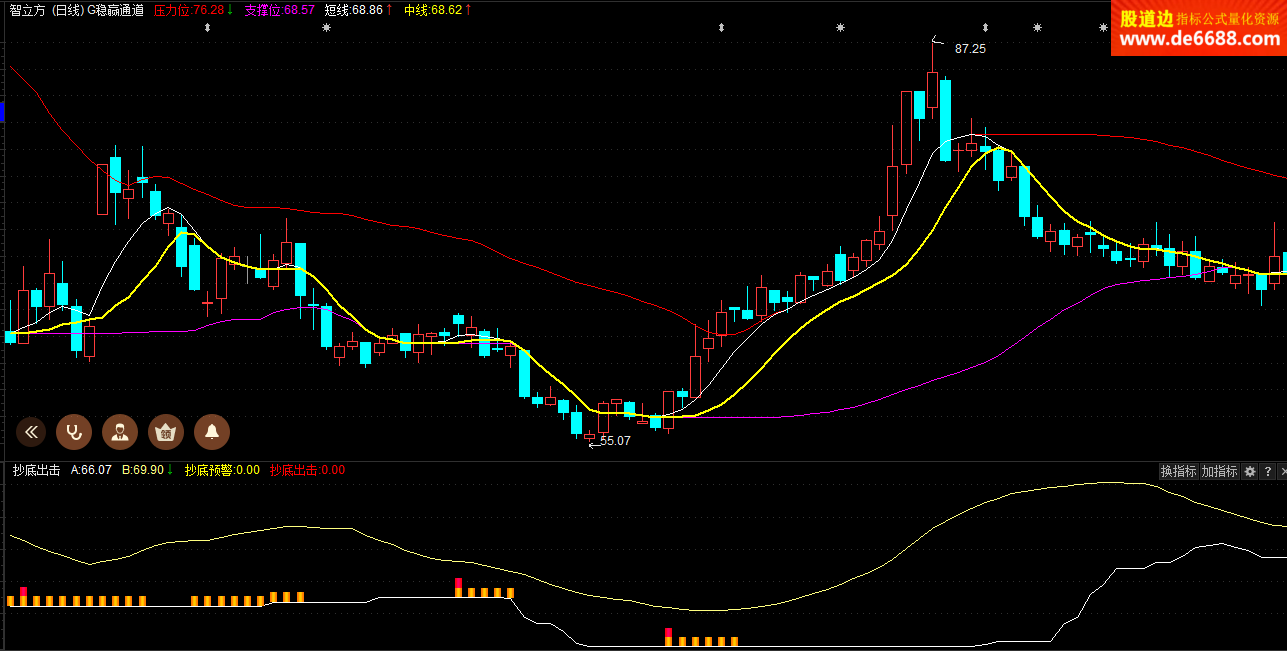The width and height of the screenshot is (1287, 651).
Task: Click the star event marker beside the watermark
Action: pyautogui.click(x=1103, y=28)
